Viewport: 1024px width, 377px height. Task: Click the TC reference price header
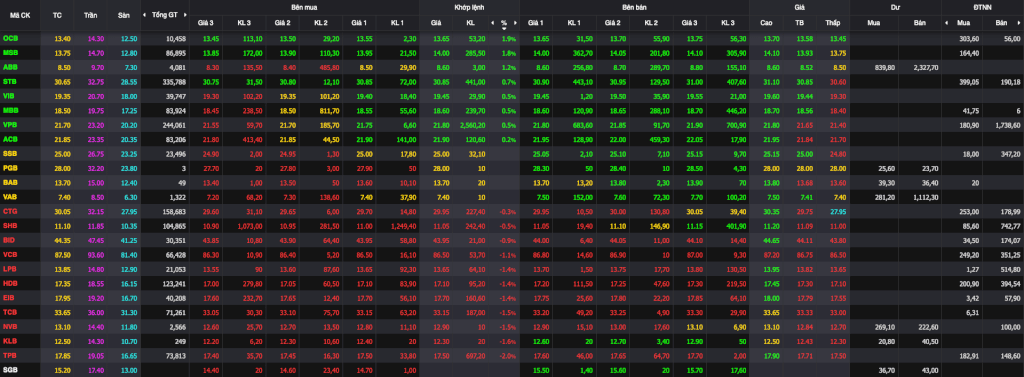tap(57, 14)
